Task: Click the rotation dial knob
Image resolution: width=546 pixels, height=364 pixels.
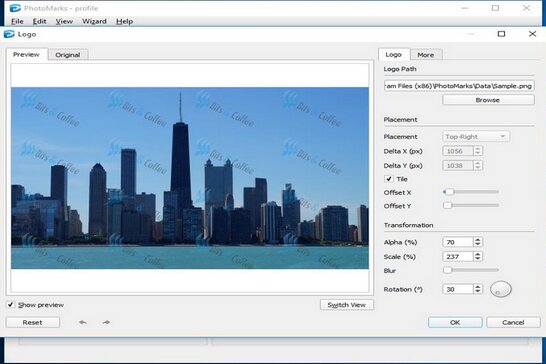Action: (501, 289)
